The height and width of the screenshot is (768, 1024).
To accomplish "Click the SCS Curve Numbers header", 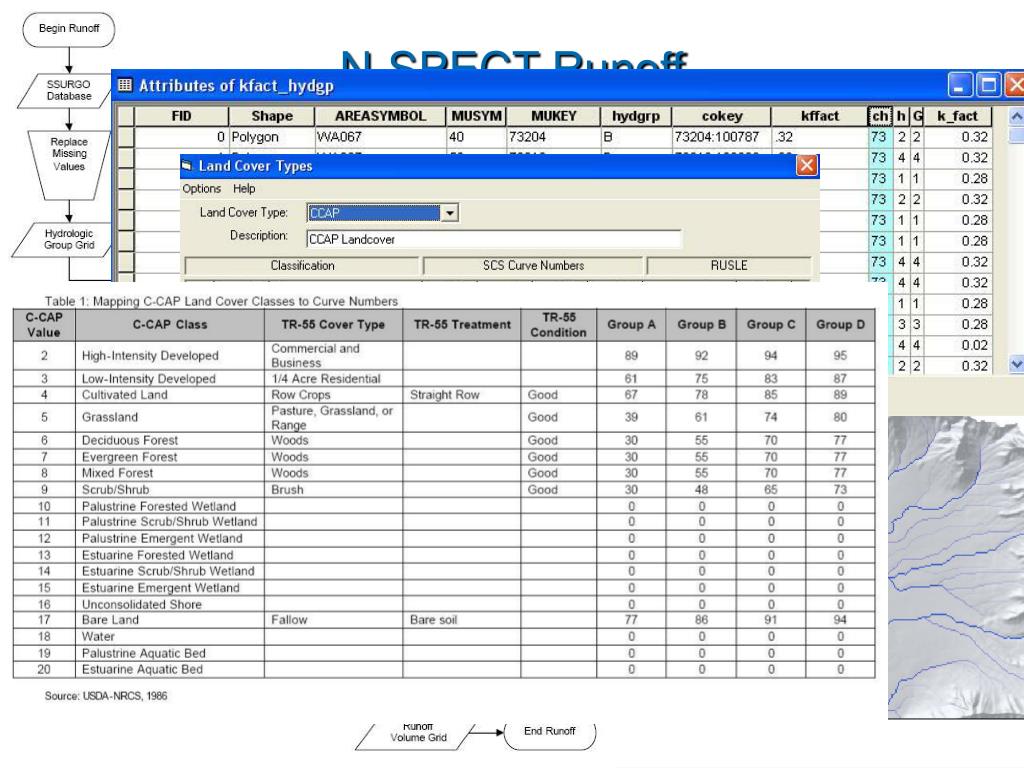I will tap(534, 266).
